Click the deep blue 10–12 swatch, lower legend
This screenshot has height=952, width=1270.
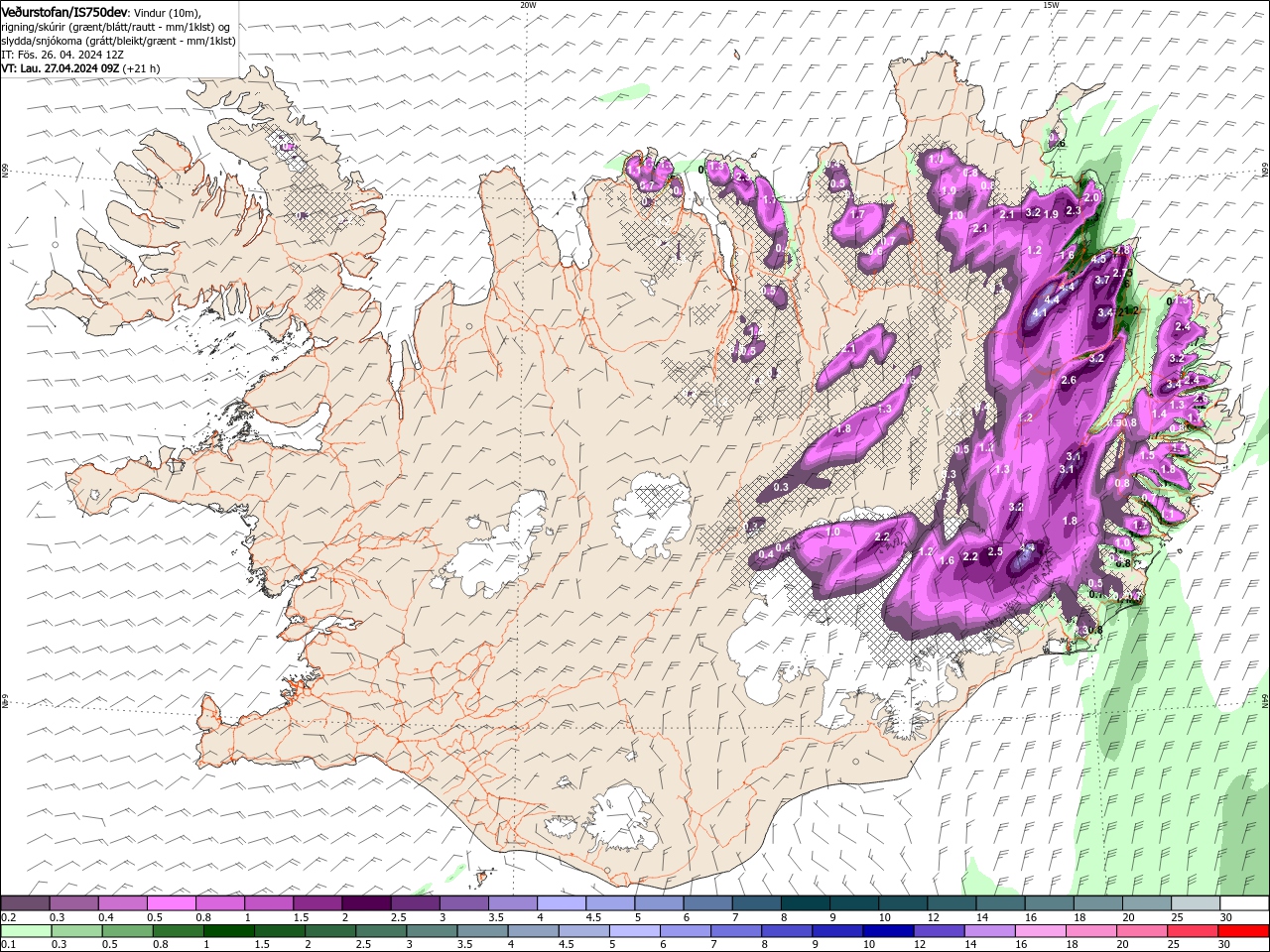[887, 930]
